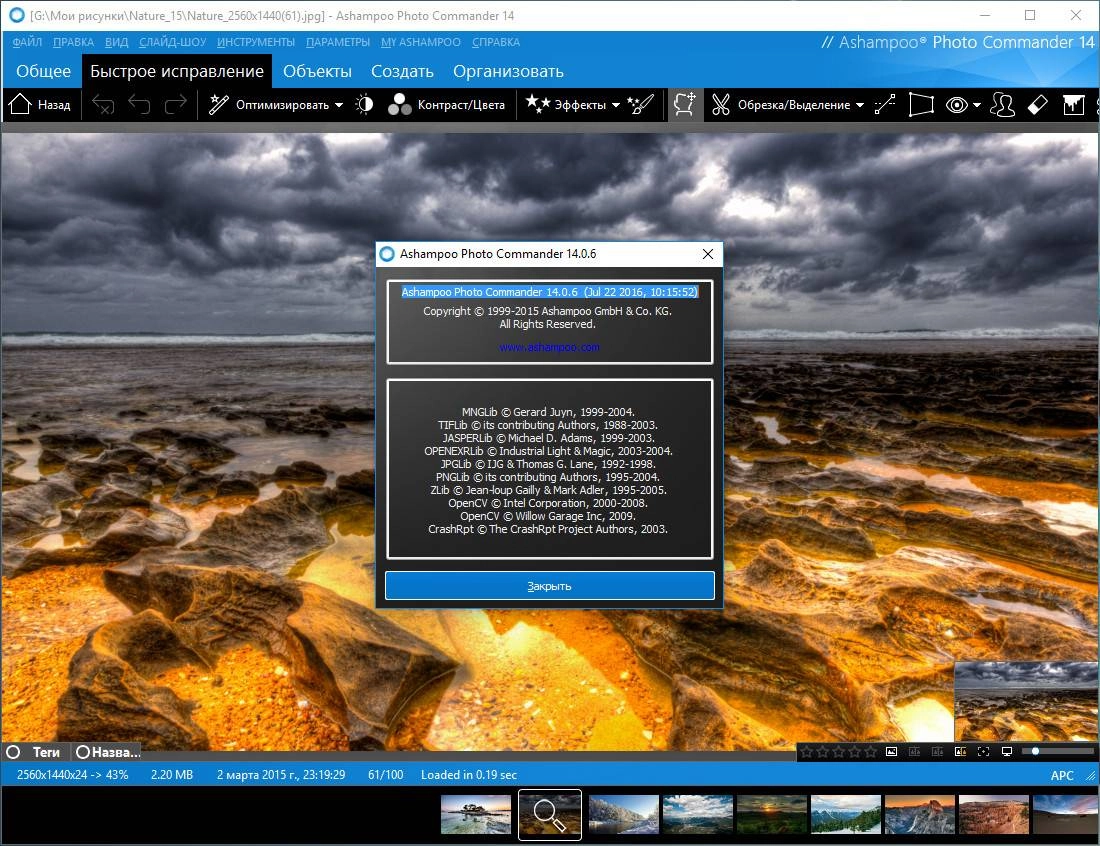This screenshot has width=1100, height=846.
Task: Click the Оптимизировать magic wand icon
Action: [219, 105]
